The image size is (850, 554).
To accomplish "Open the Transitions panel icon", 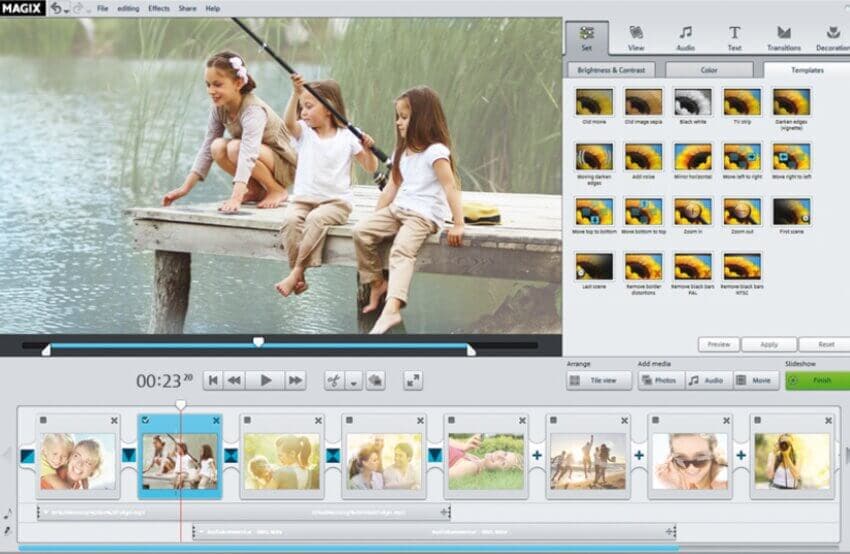I will click(784, 33).
